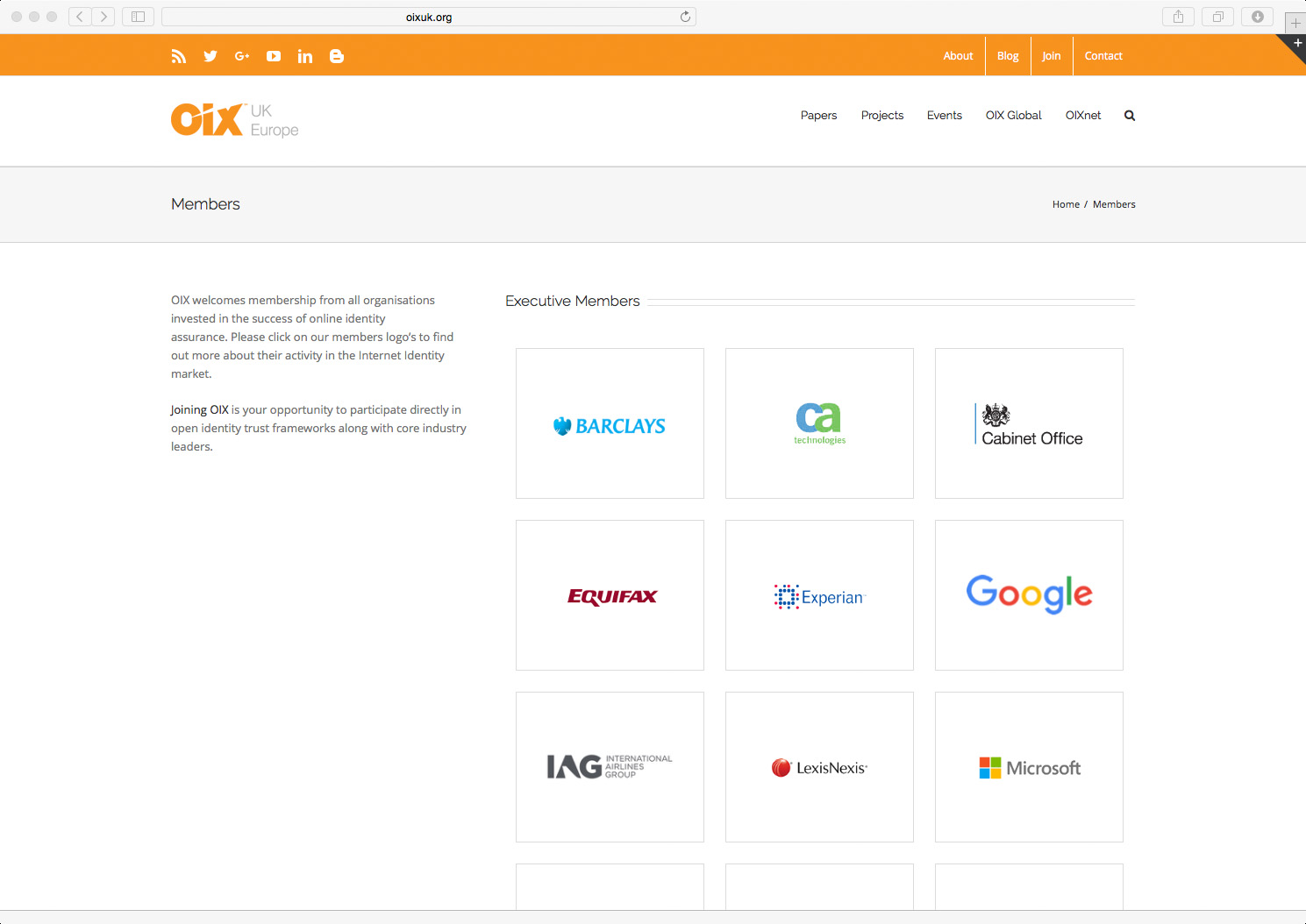Screen dimensions: 1306x924
Task: Open the LexisNexis member logo
Action: [x=819, y=767]
